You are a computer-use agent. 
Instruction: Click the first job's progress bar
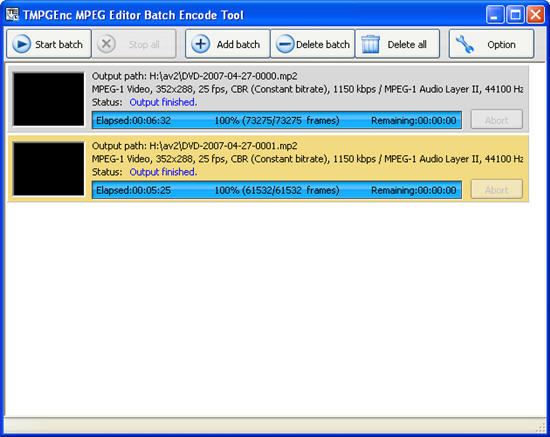[x=277, y=120]
